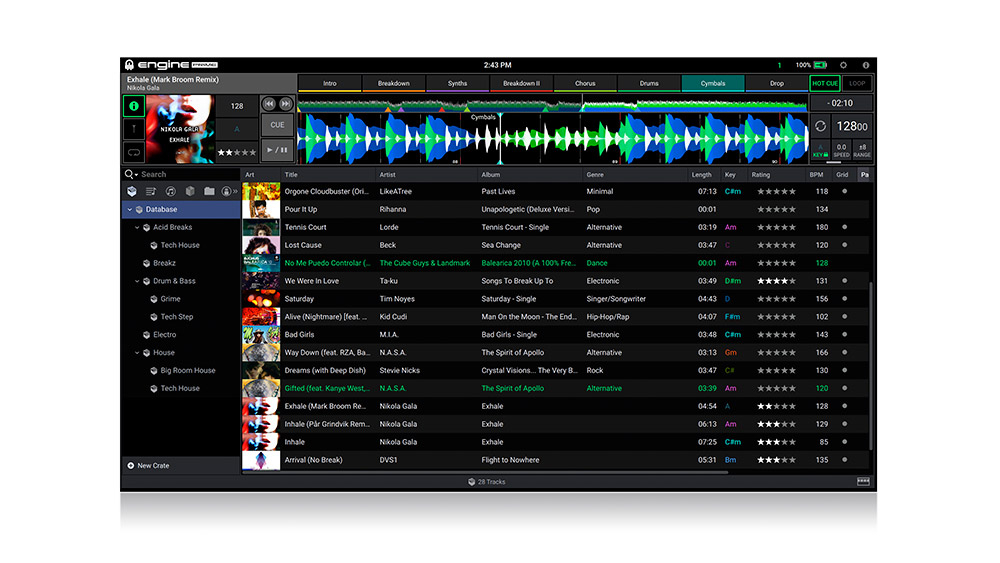Click the time remaining -02:10 display

click(841, 103)
